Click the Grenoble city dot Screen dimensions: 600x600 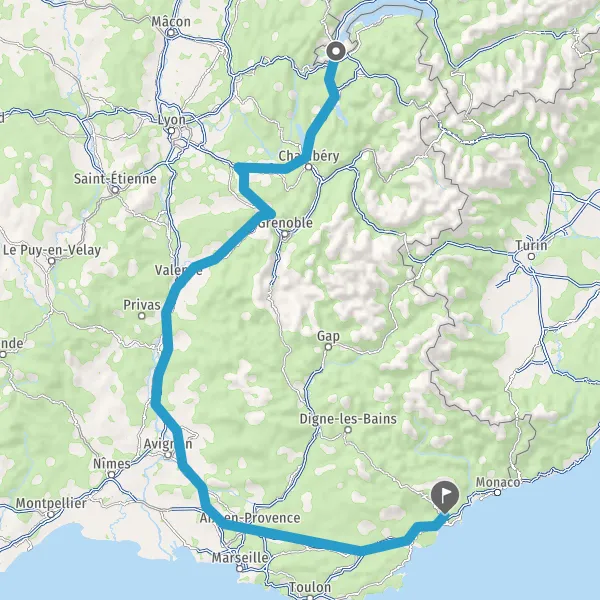pyautogui.click(x=285, y=234)
